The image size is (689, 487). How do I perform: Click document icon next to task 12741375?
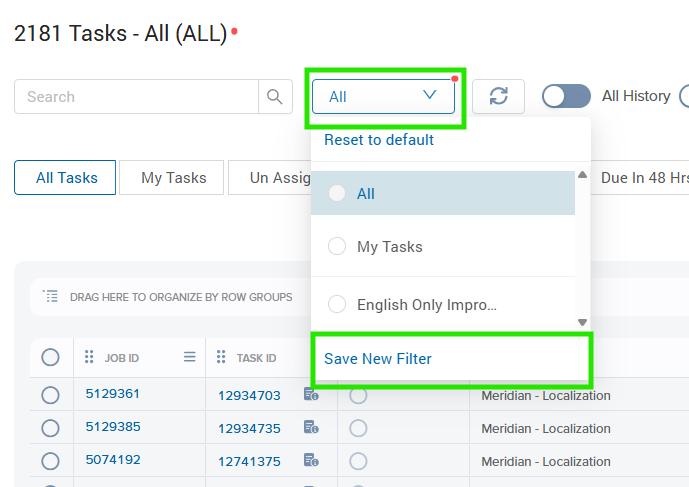point(311,460)
